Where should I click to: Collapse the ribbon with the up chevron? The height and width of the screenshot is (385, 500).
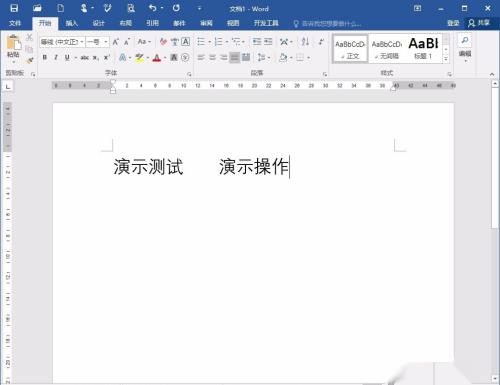click(492, 74)
